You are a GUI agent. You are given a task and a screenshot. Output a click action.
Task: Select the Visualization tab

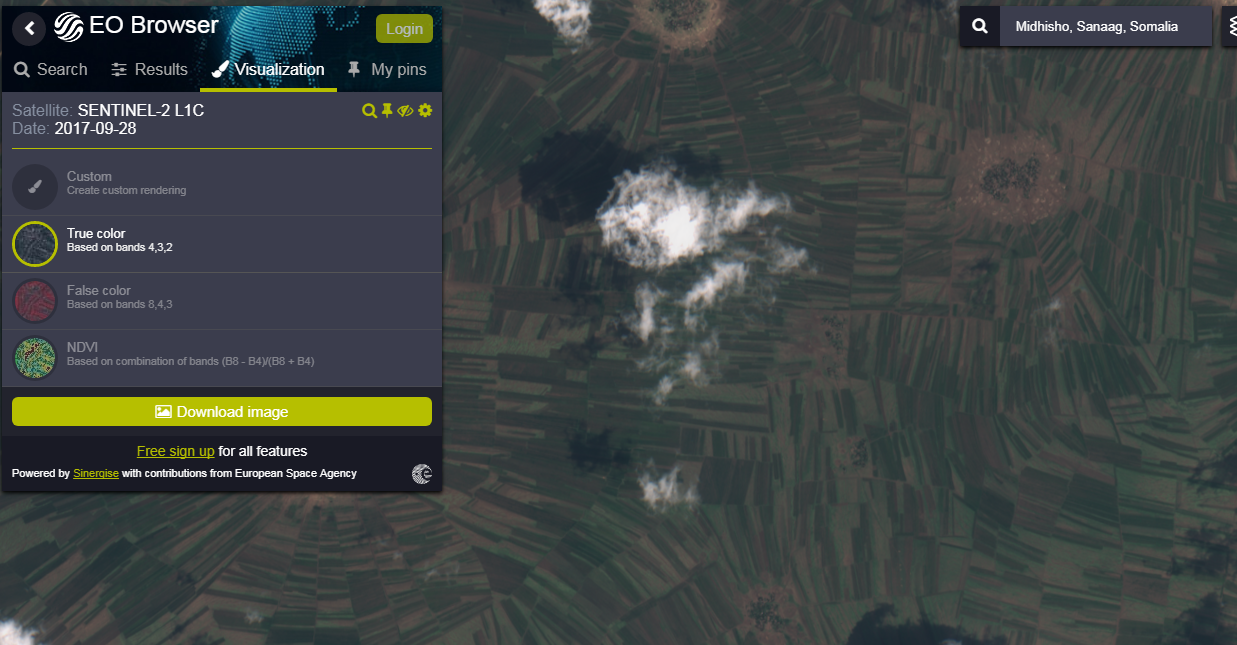point(268,70)
